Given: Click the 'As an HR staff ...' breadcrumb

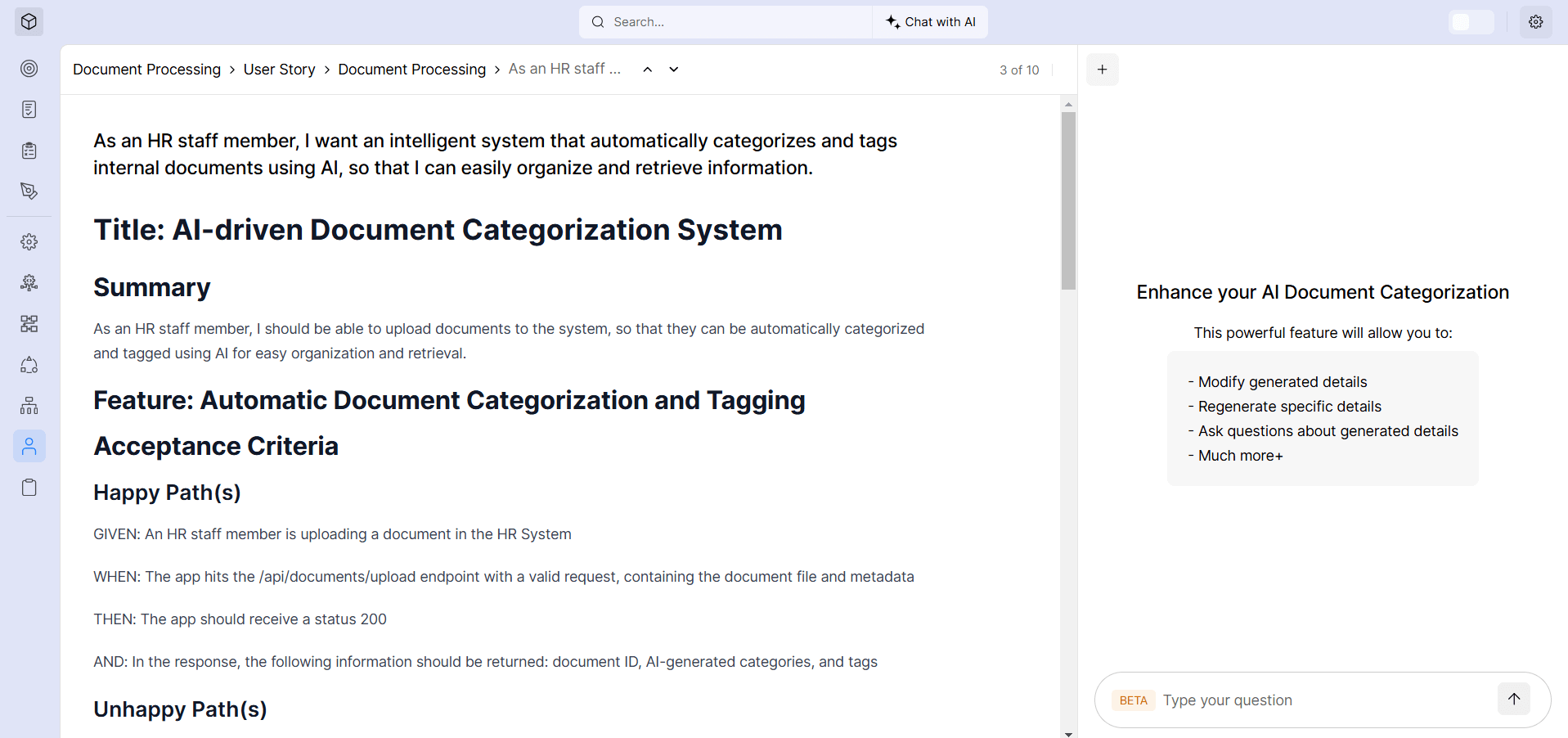Looking at the screenshot, I should tap(565, 69).
